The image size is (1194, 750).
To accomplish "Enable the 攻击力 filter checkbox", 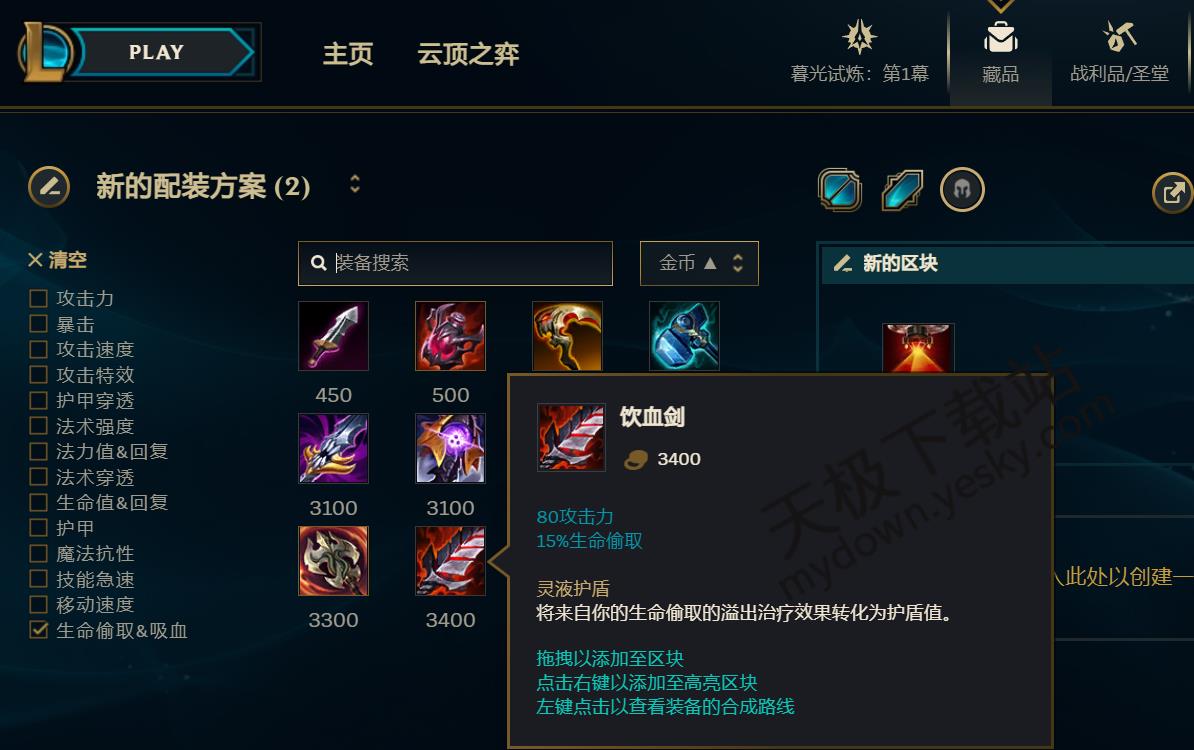I will point(38,298).
